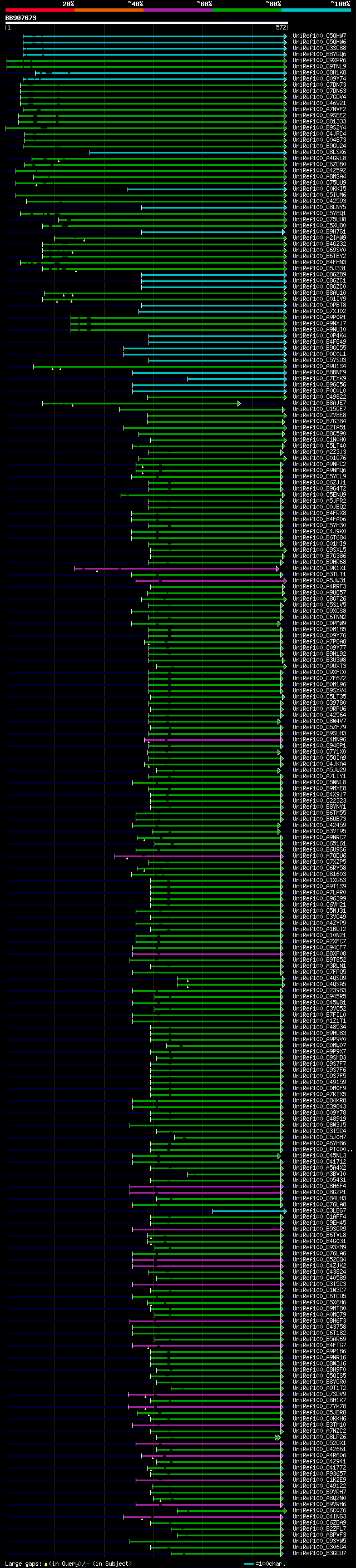Image resolution: width=356 pixels, height=1568 pixels.
Task: Click the purple alignment bar for UniRef100_A7QDU6
Action: pos(199,856)
